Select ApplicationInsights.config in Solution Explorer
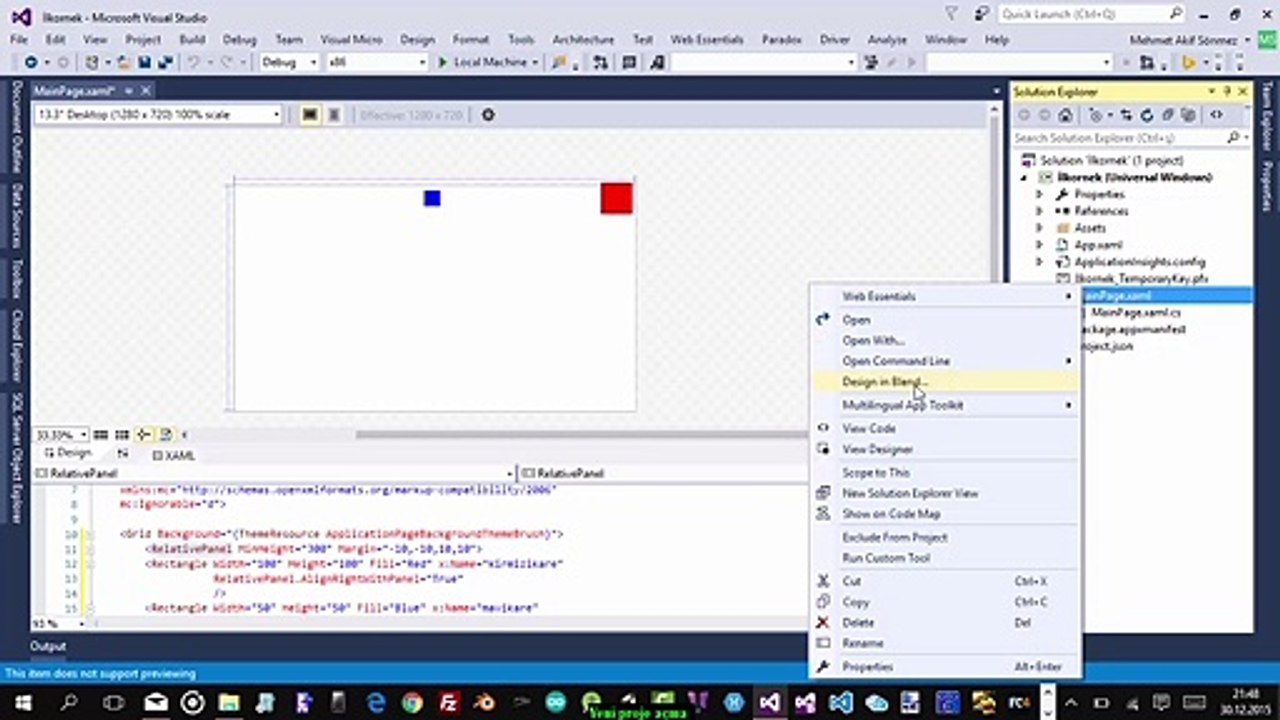Viewport: 1280px width, 720px height. click(1139, 262)
